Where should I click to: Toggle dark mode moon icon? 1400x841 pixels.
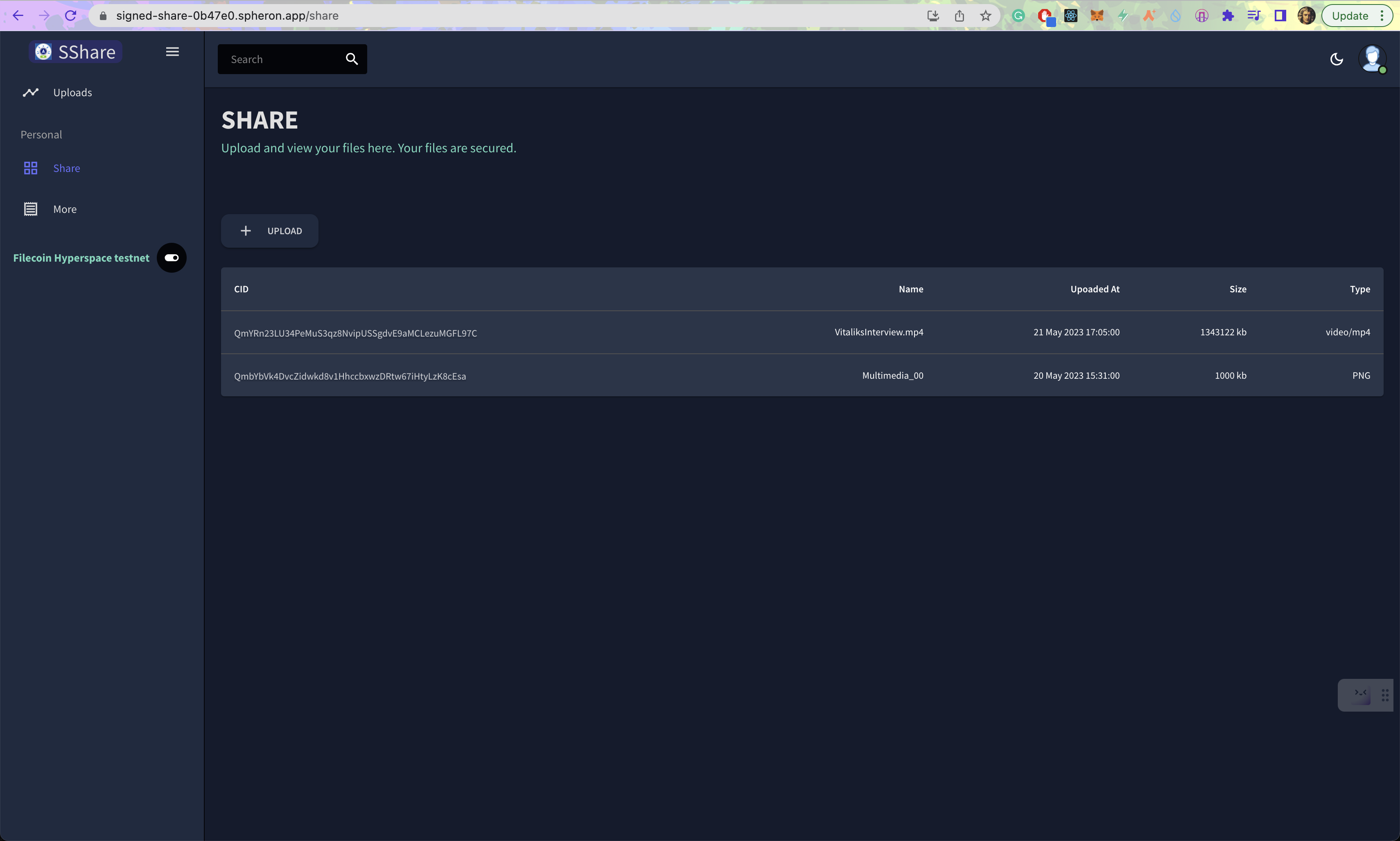(1336, 59)
